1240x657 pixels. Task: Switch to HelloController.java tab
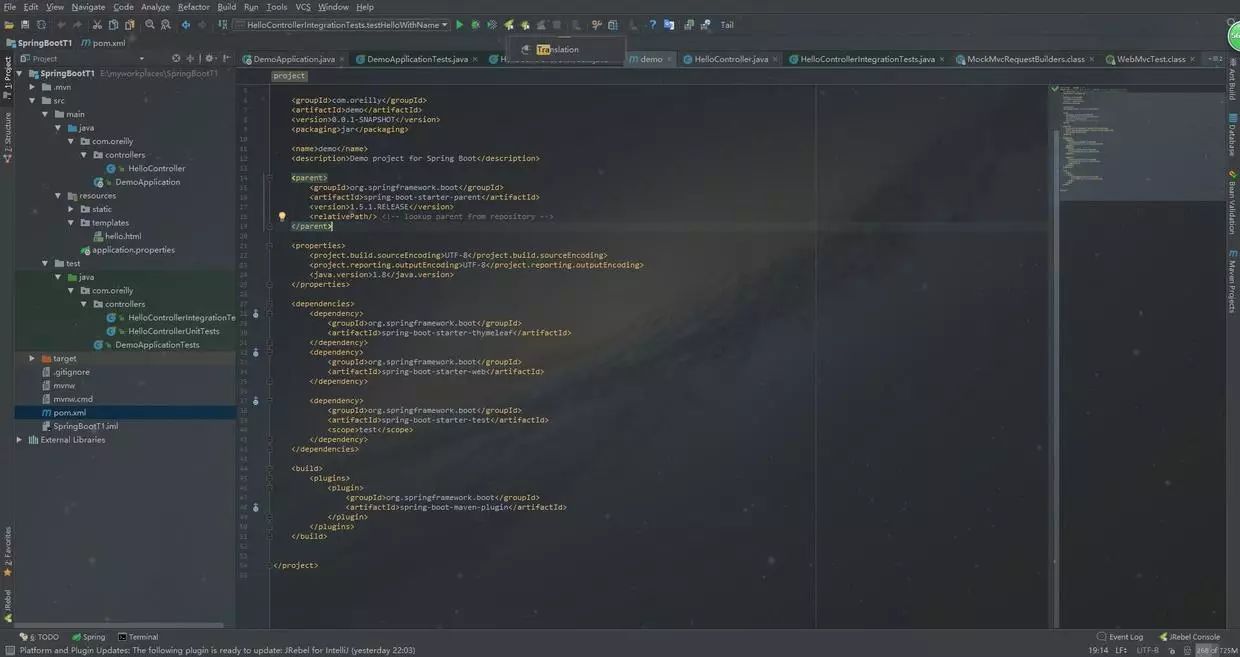click(x=732, y=59)
